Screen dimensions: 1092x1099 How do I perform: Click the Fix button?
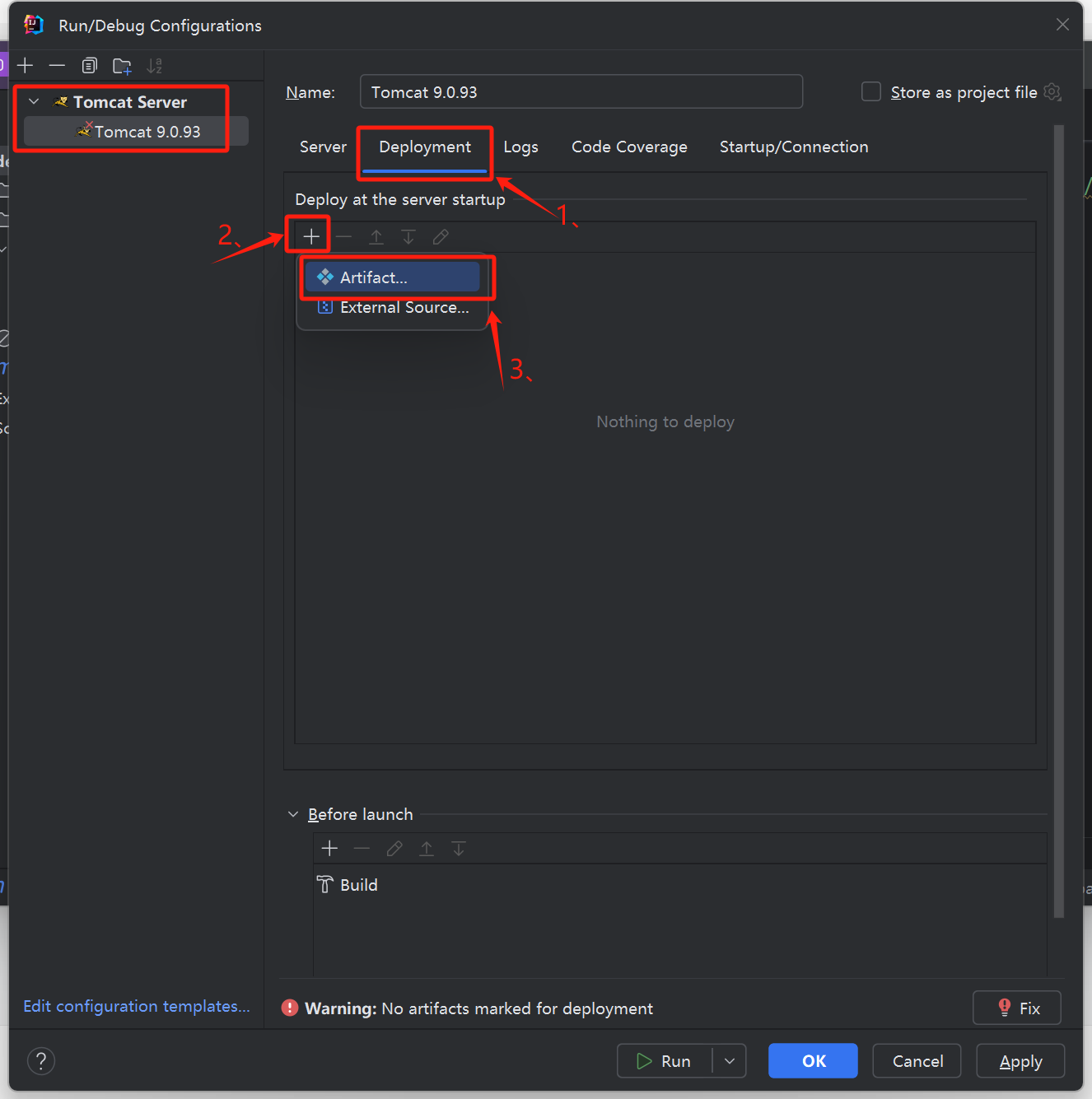coord(1017,1008)
